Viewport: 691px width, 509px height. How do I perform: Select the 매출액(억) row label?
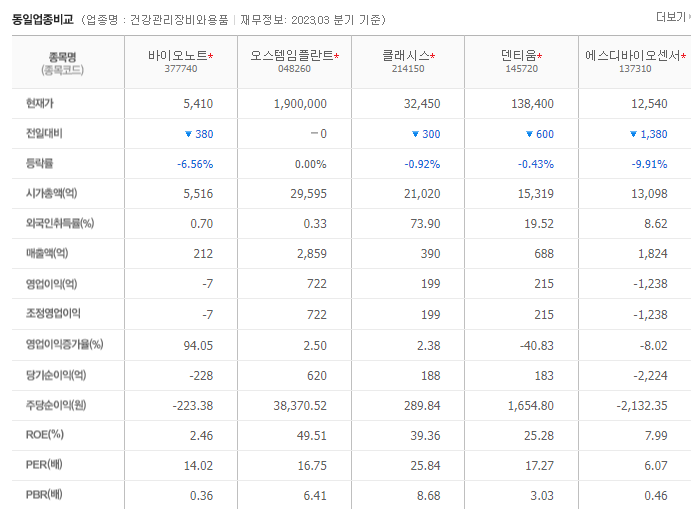(47, 253)
